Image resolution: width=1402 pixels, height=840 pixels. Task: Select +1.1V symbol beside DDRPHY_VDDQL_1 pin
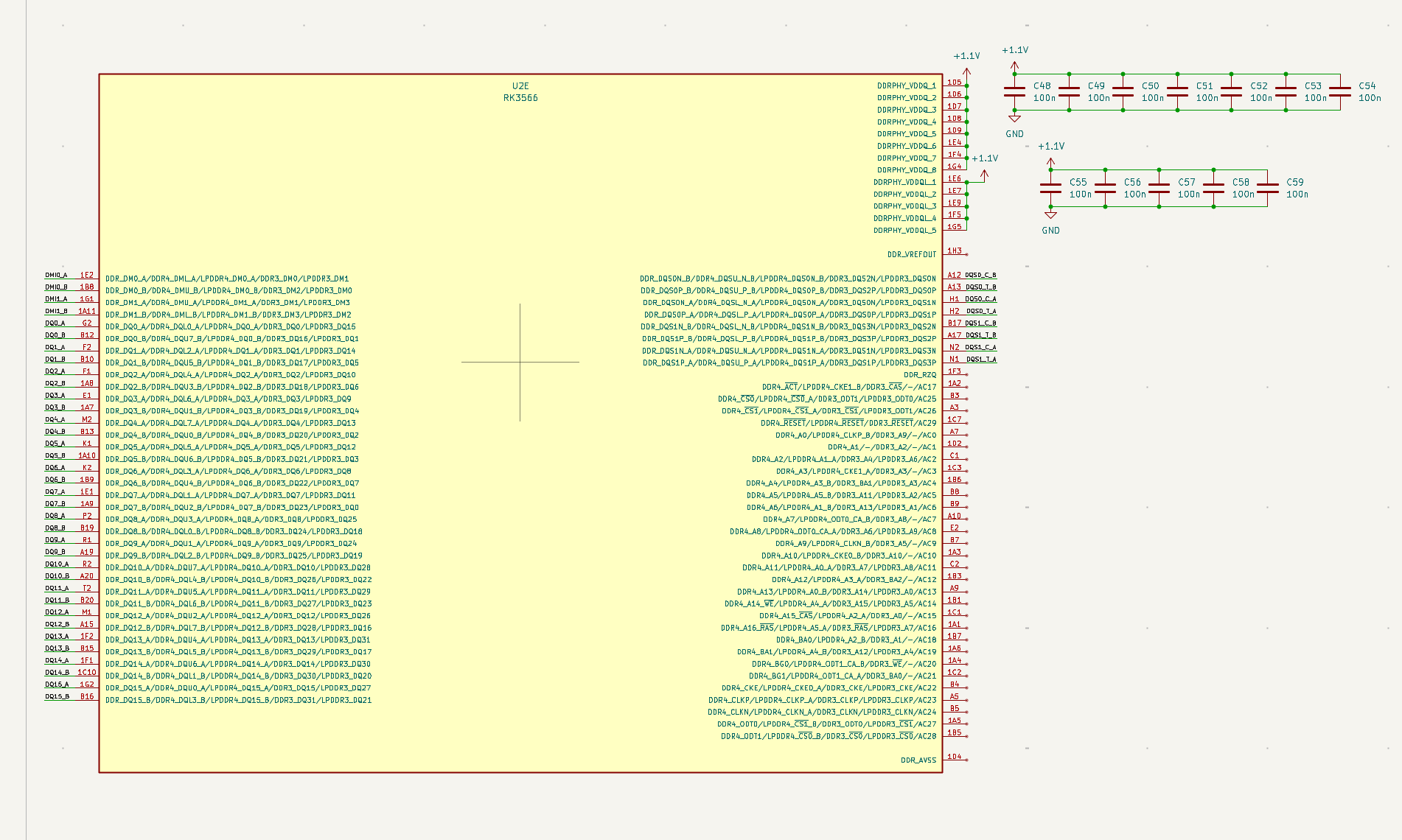point(983,173)
